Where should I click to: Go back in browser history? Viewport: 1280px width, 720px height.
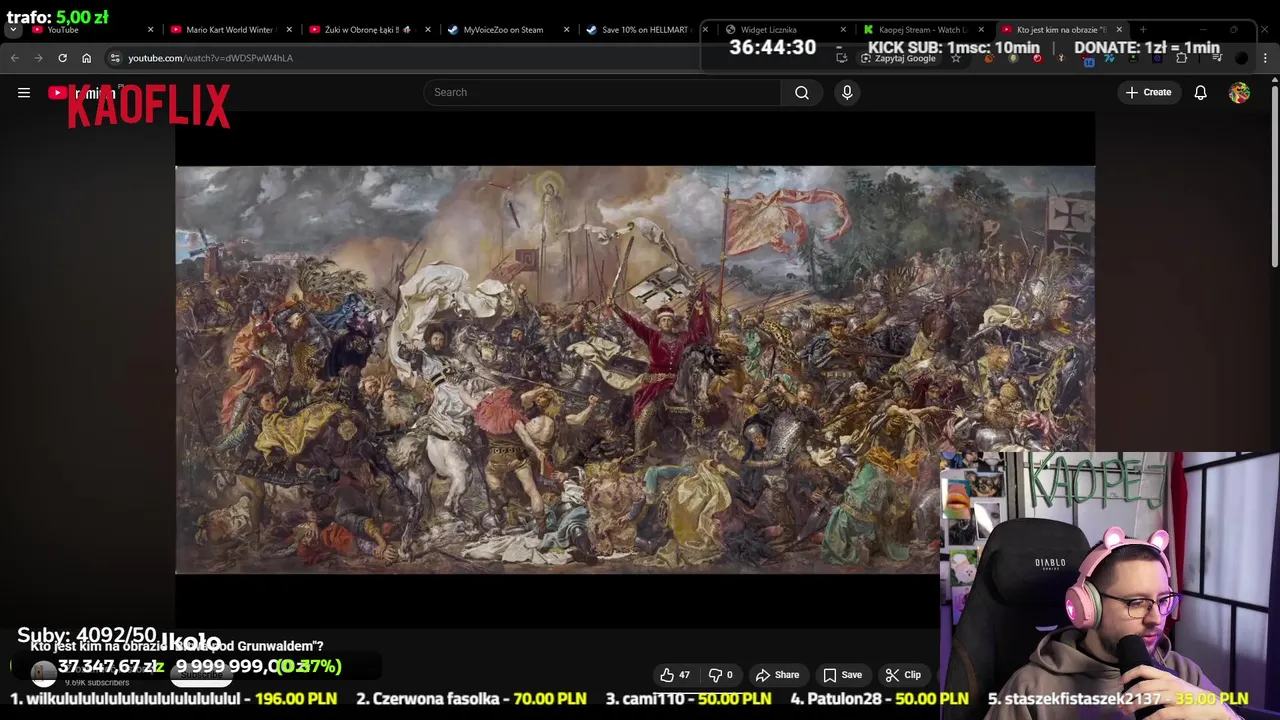tap(15, 58)
